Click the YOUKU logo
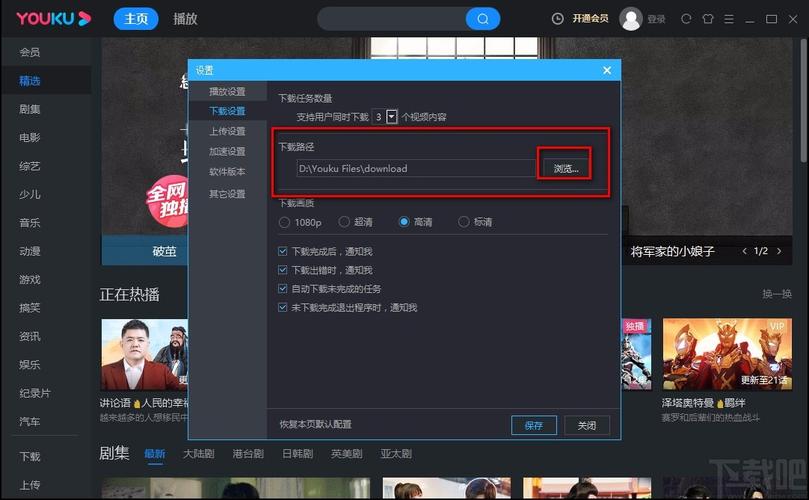The image size is (809, 500). tap(54, 19)
